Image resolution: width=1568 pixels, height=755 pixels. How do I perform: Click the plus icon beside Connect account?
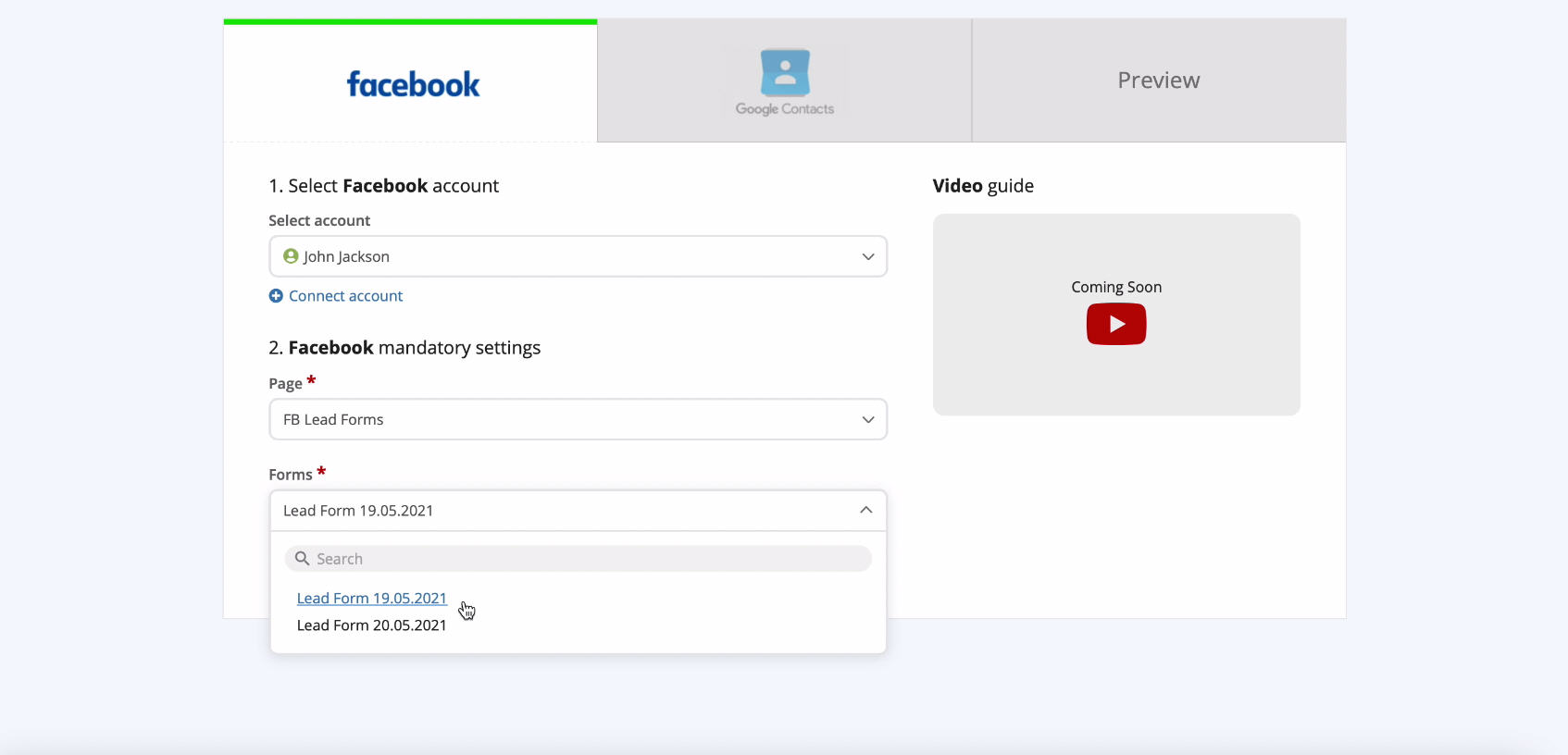(276, 296)
